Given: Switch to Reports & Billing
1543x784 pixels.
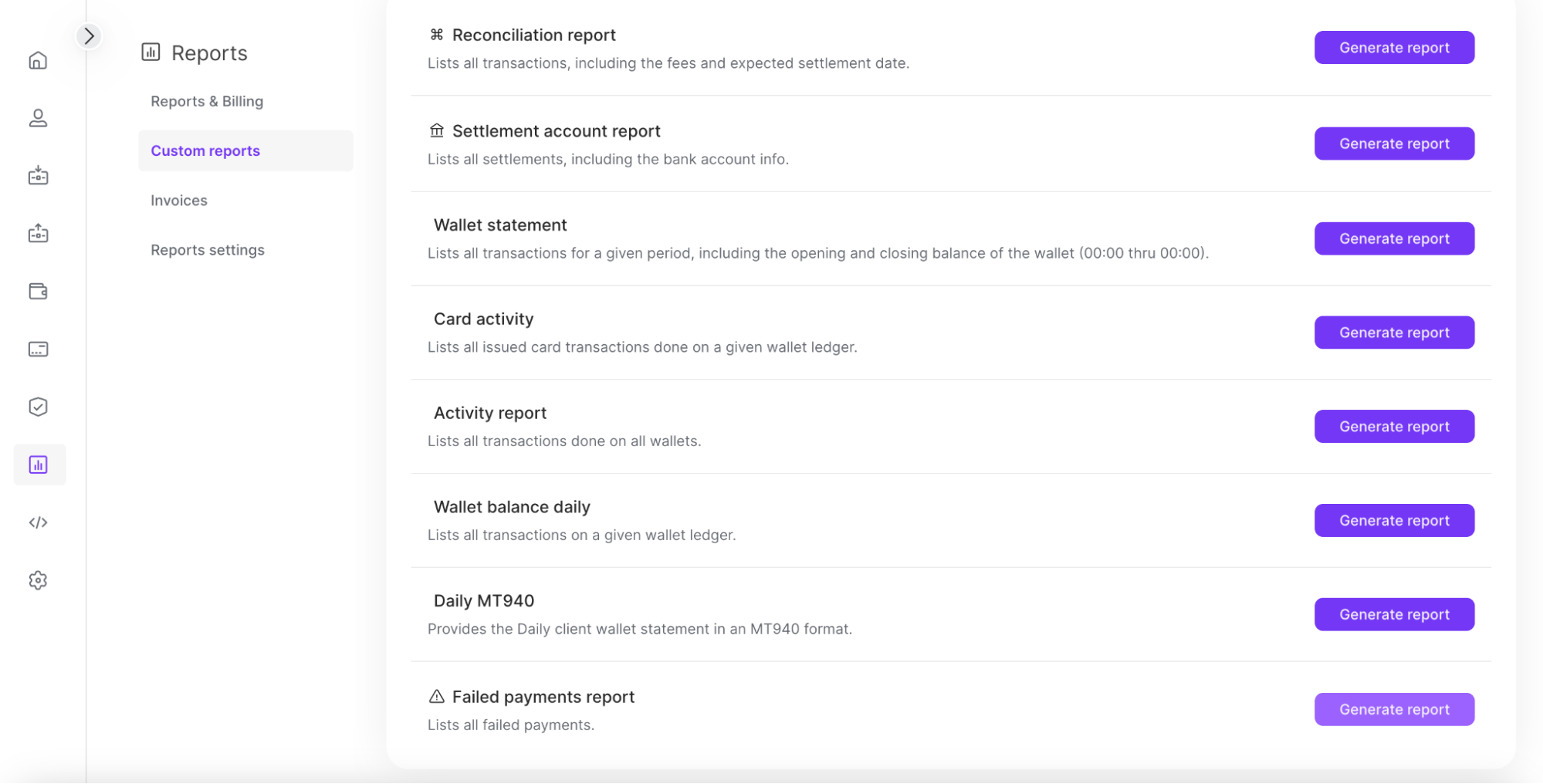Looking at the screenshot, I should click(x=207, y=101).
